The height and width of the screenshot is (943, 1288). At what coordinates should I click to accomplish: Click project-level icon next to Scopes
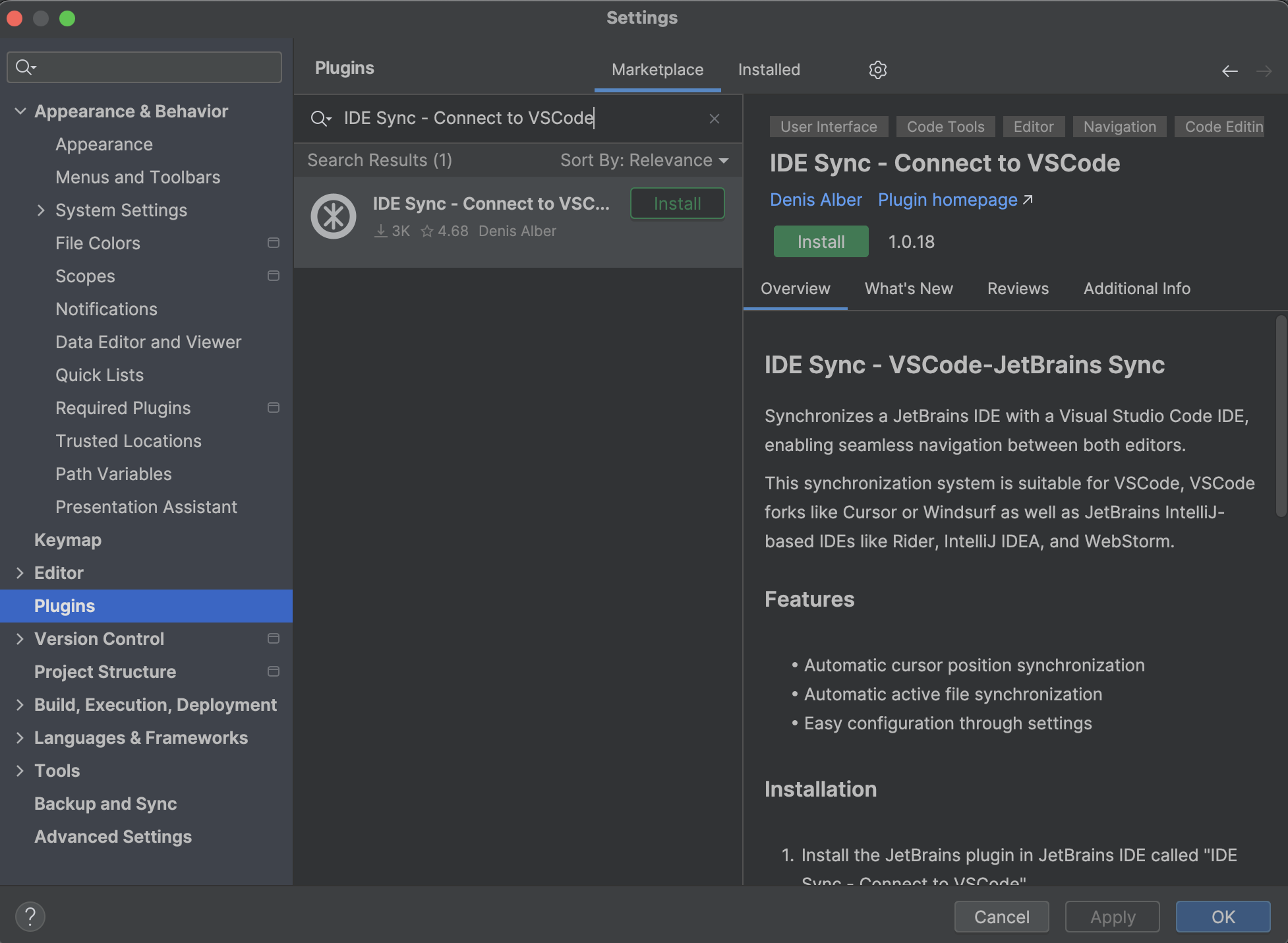(274, 276)
